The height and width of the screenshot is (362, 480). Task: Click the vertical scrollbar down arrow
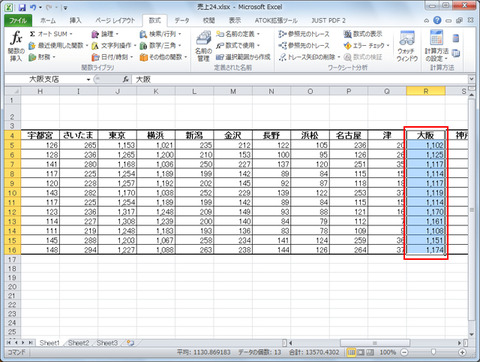(471, 334)
